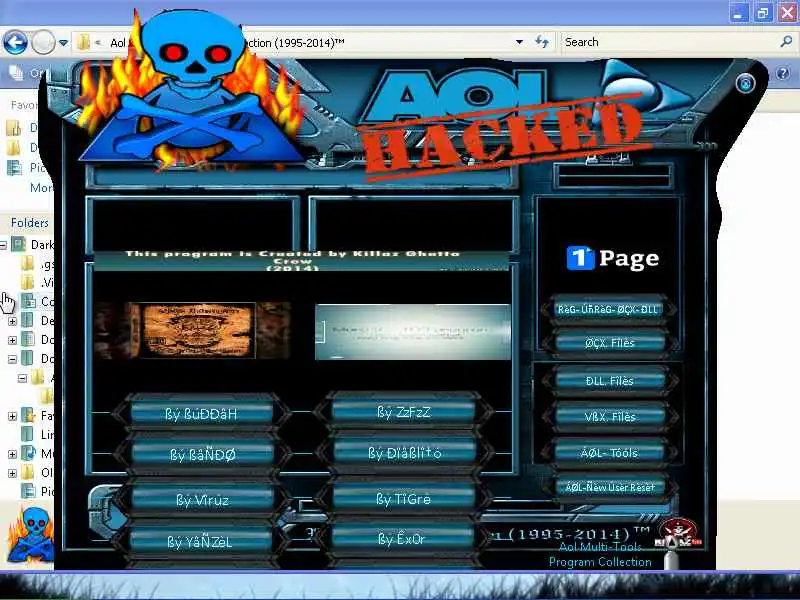Select the .Vi folder in tree
This screenshot has height=600, width=800.
coord(37,283)
